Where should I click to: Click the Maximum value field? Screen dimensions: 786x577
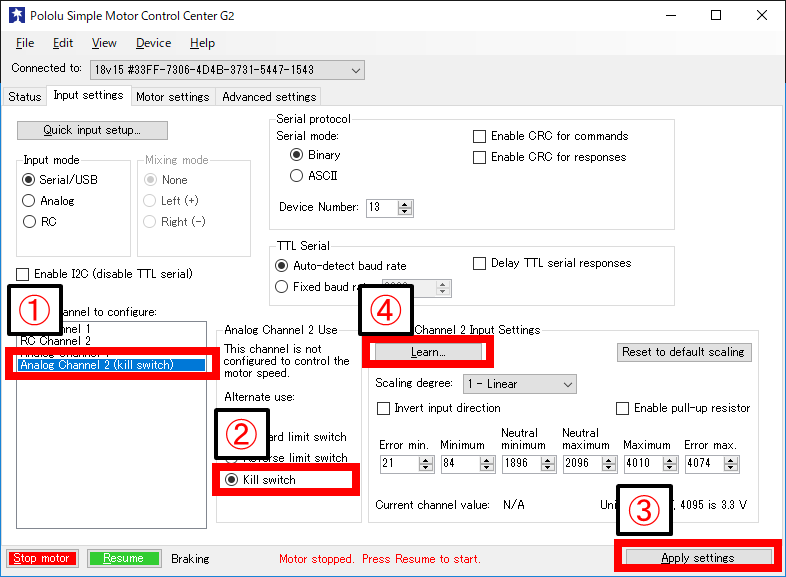click(x=644, y=464)
